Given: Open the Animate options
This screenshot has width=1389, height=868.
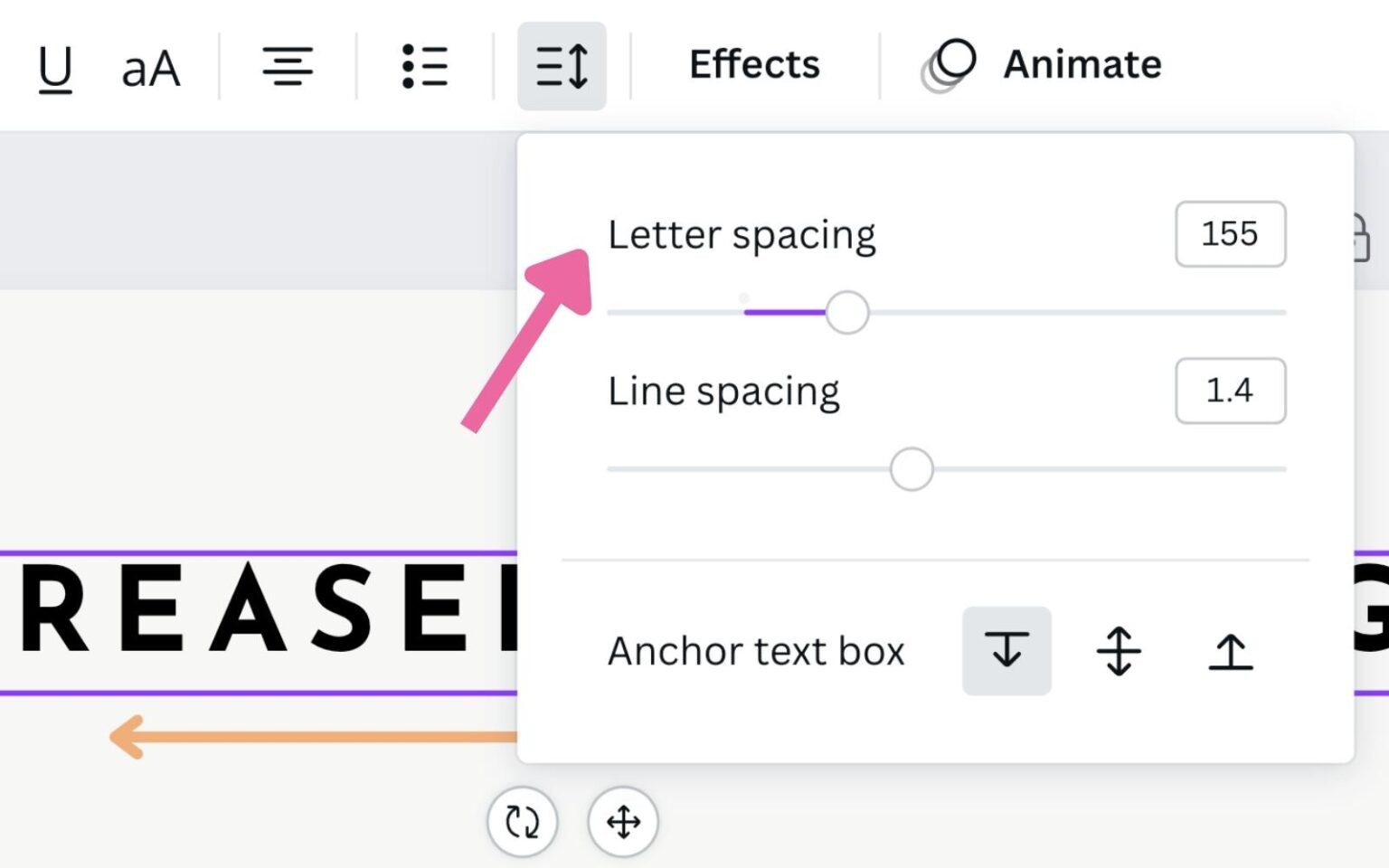Looking at the screenshot, I should coord(1042,65).
